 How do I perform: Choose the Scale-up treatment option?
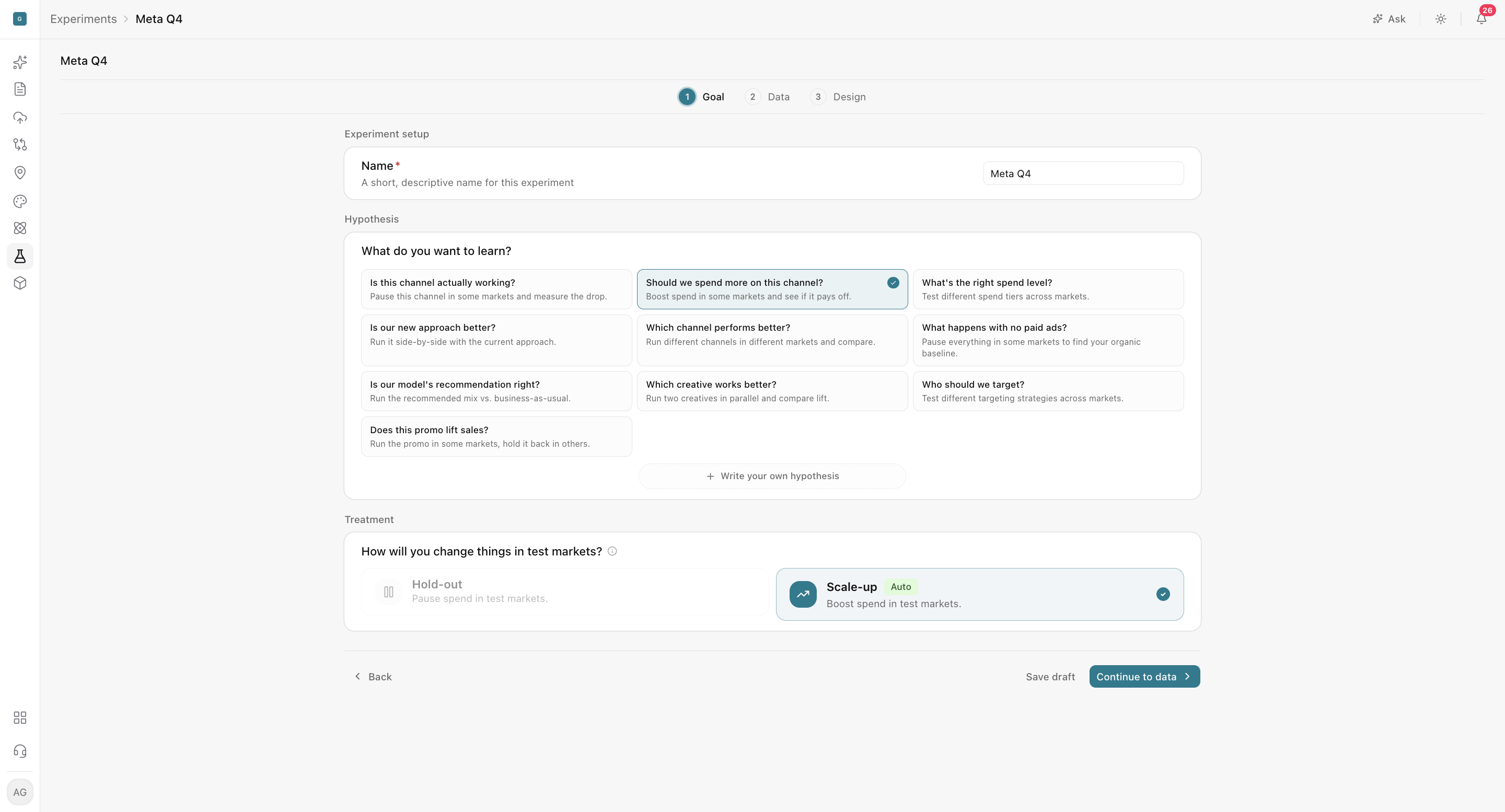coord(980,594)
